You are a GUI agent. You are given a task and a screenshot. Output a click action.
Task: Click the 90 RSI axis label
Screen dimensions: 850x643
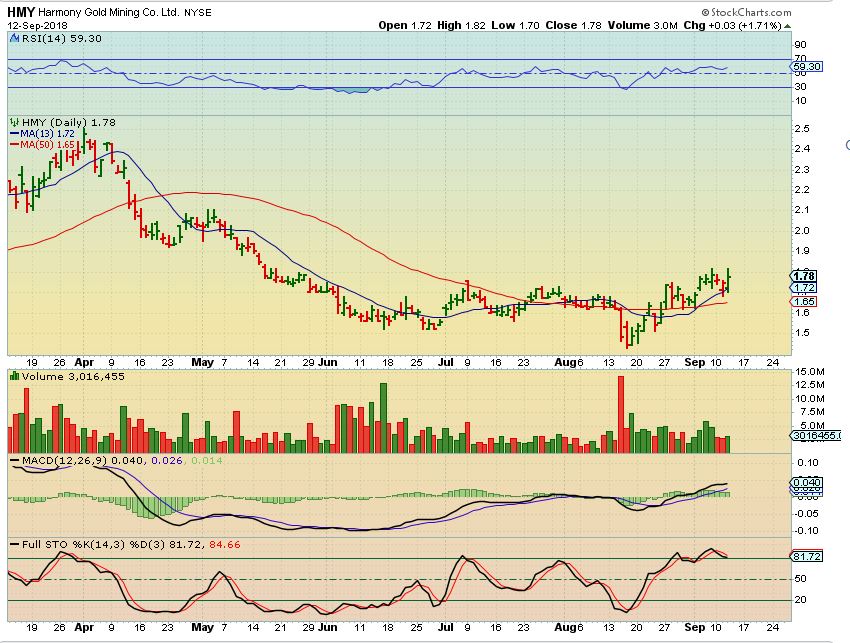[x=800, y=44]
